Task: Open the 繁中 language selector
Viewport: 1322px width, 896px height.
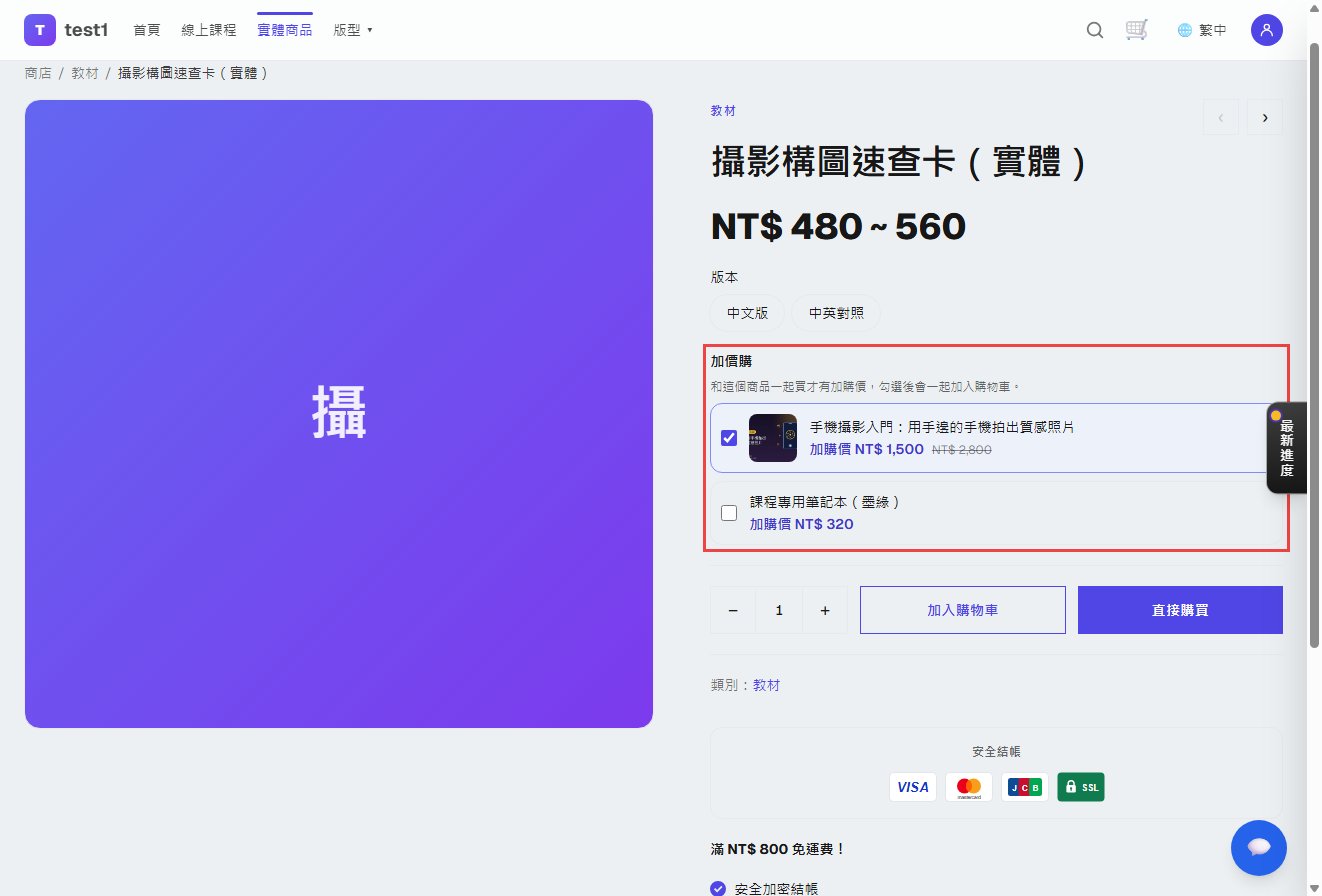Action: tap(1203, 30)
